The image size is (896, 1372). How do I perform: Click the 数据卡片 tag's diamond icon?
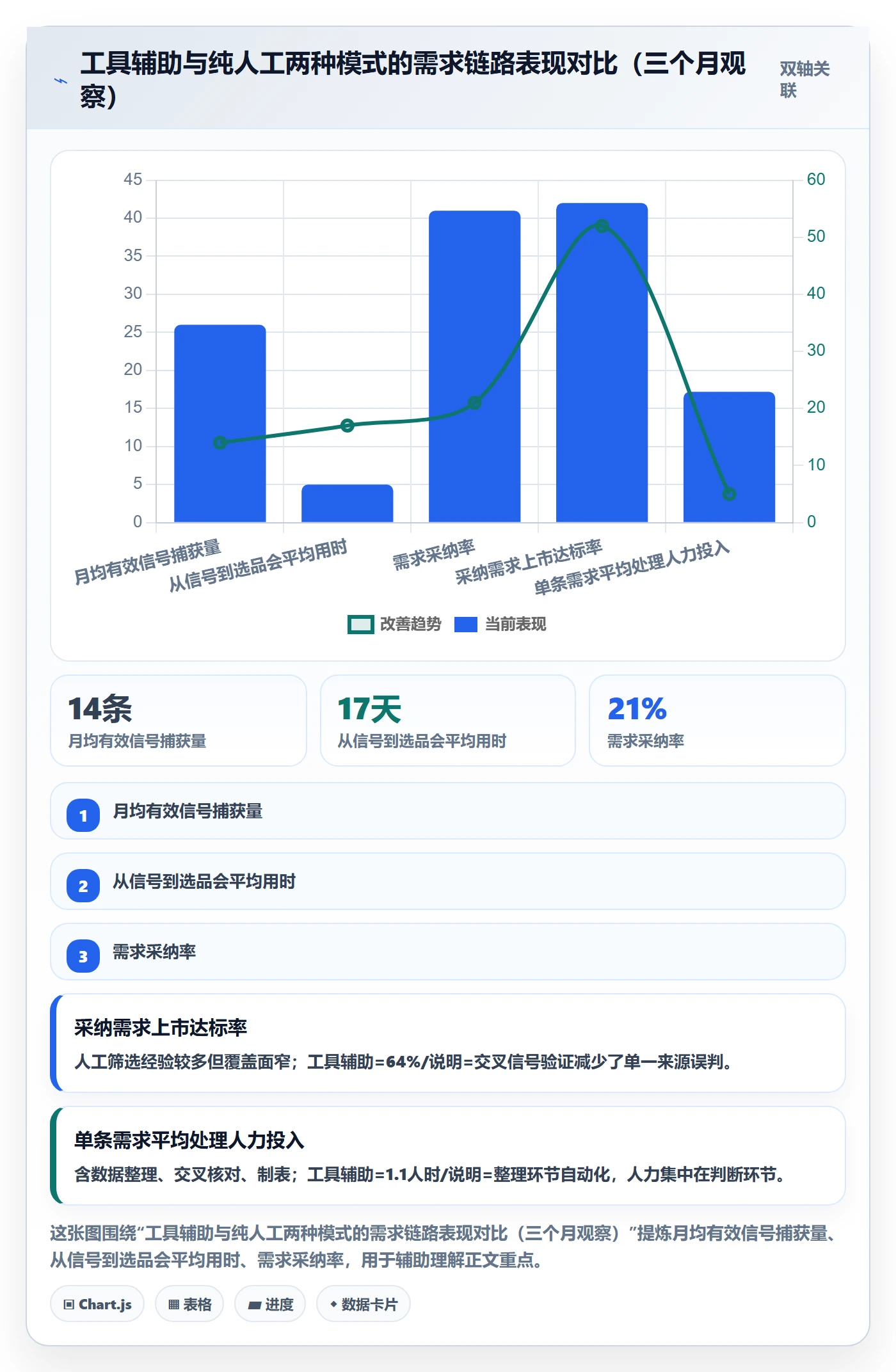coord(333,1304)
